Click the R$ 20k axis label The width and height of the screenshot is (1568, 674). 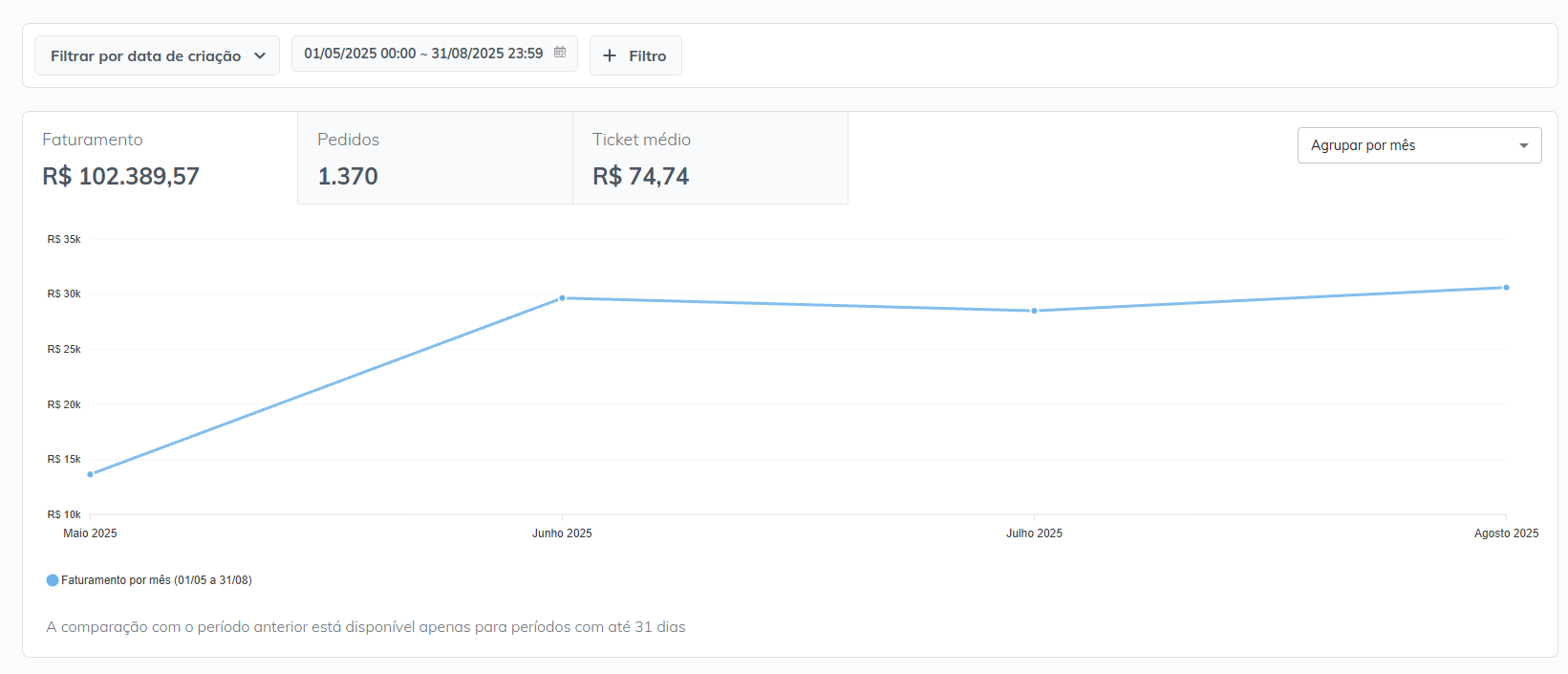[64, 404]
